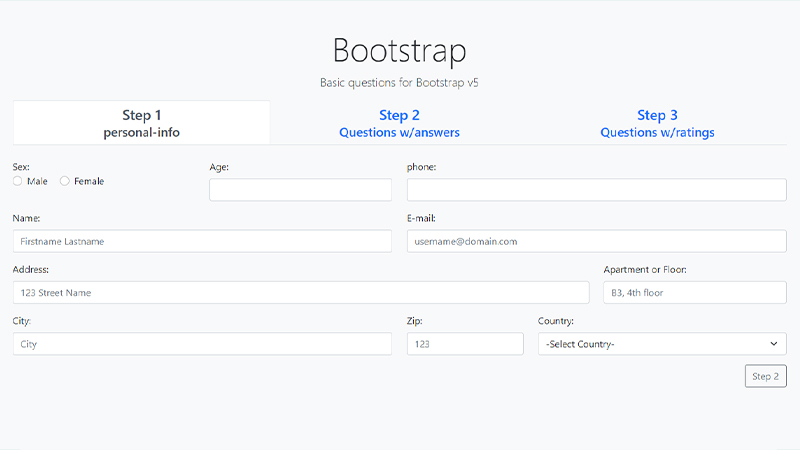
Task: Click the Apartment or Floor field
Action: [x=695, y=292]
